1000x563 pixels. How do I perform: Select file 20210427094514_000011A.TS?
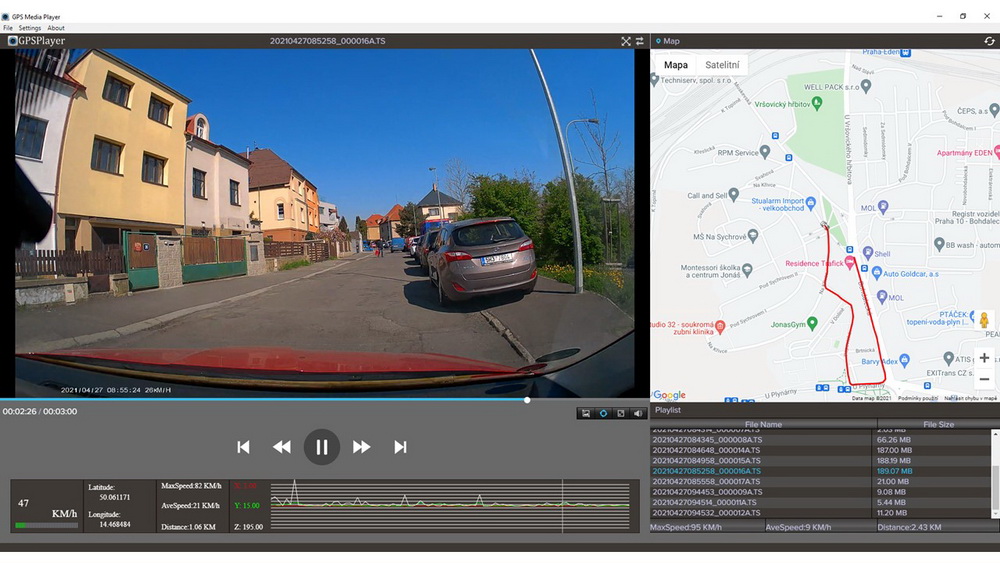[706, 502]
